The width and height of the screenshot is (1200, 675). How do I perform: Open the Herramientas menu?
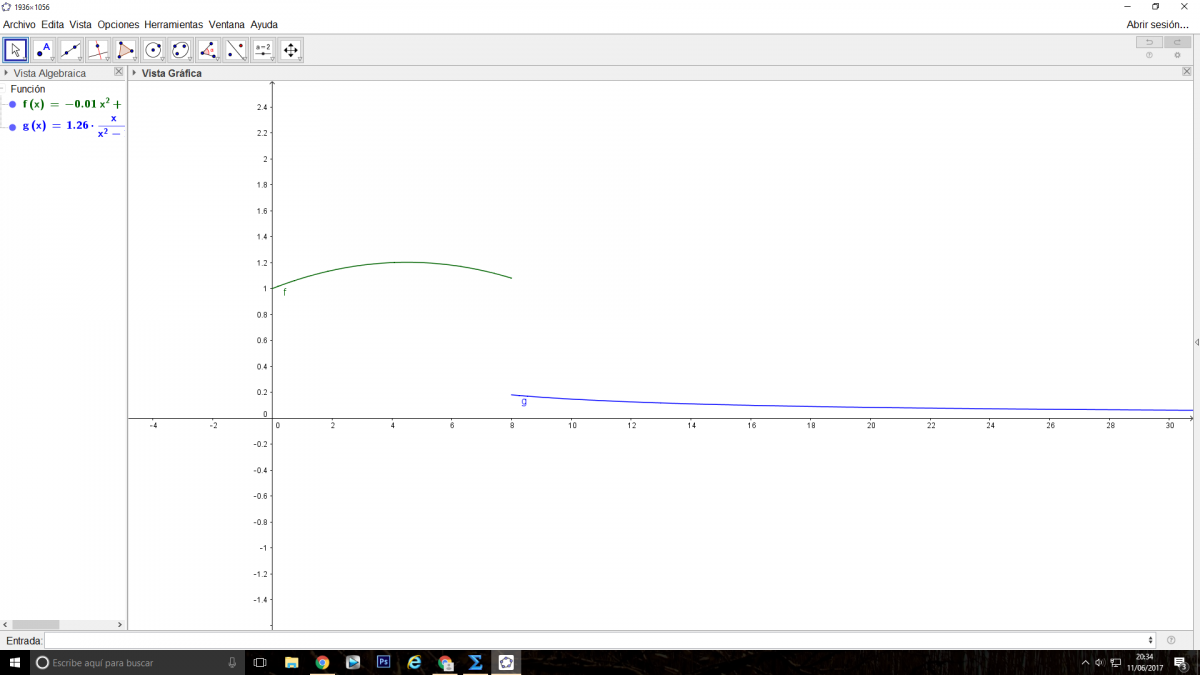[173, 24]
